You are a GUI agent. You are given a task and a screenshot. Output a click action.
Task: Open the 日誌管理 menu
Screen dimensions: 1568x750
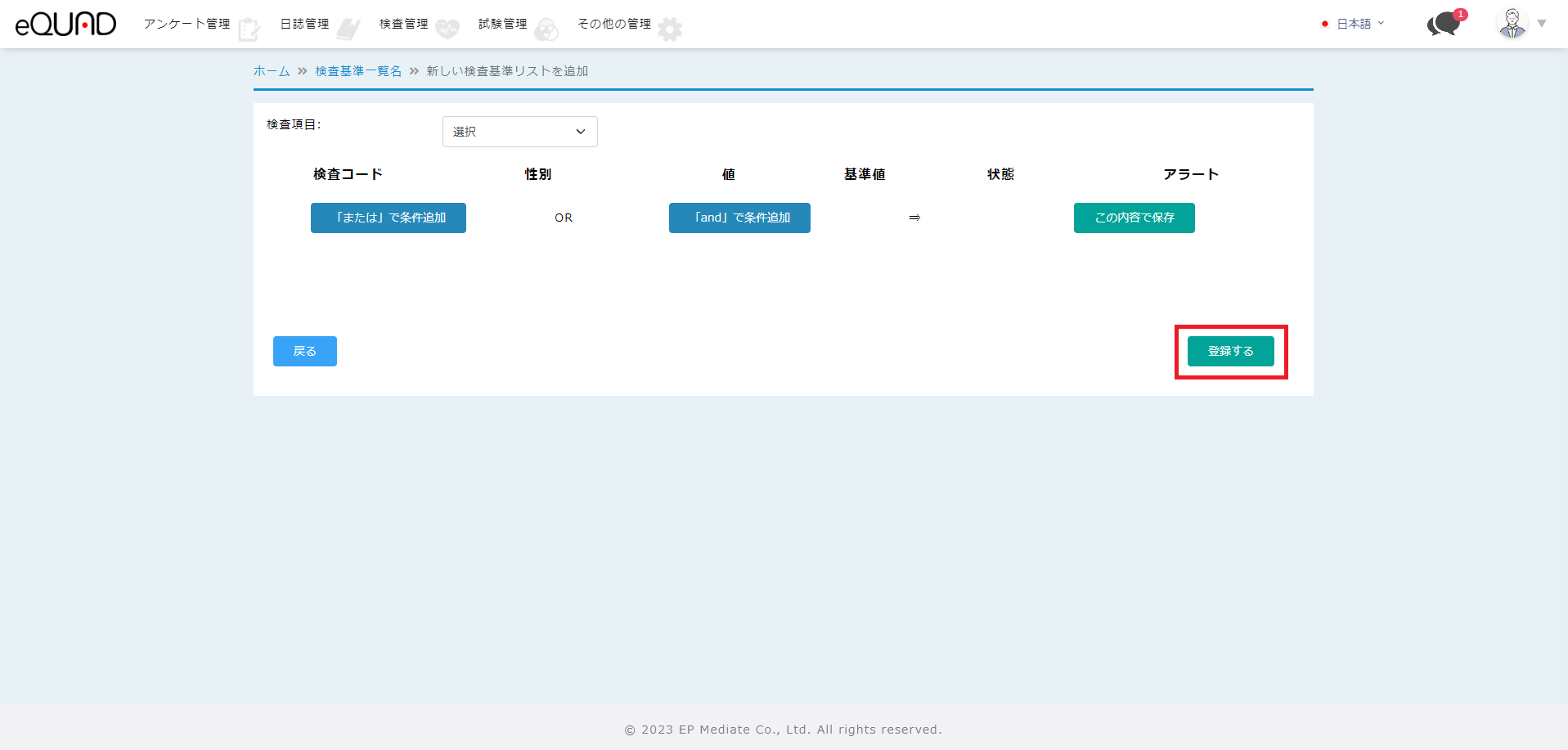pos(304,25)
